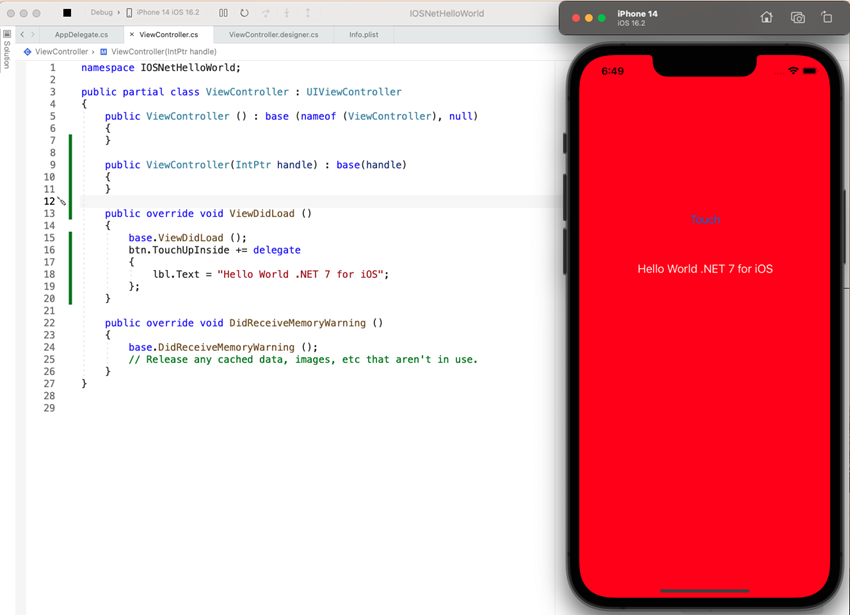Step into the current method
The image size is (850, 615).
click(287, 13)
